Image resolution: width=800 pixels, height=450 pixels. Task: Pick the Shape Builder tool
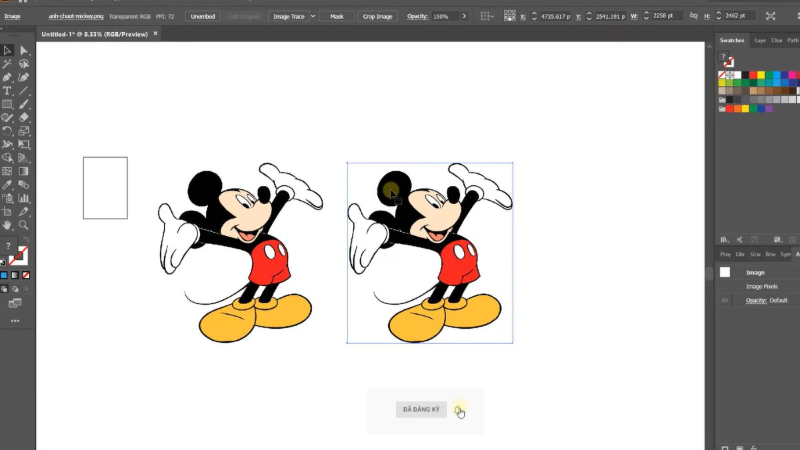click(x=7, y=158)
